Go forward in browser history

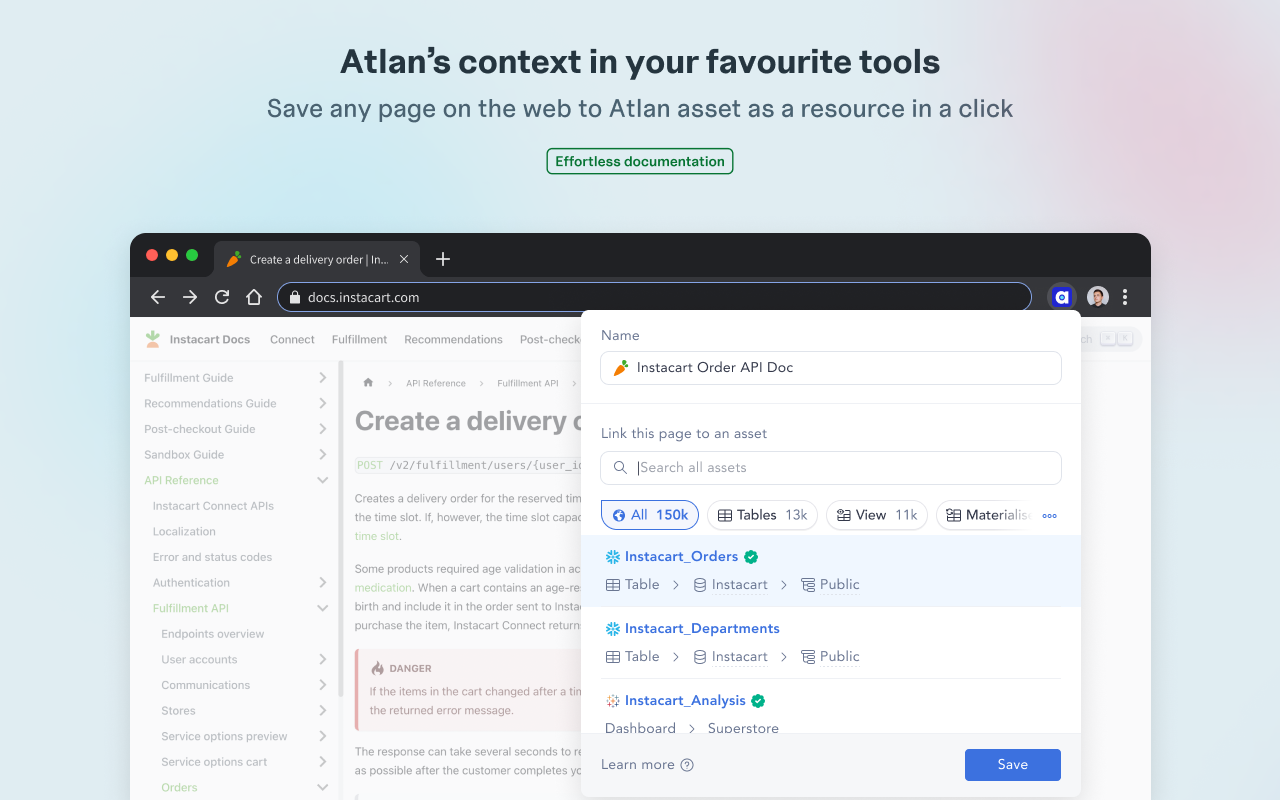click(x=190, y=297)
